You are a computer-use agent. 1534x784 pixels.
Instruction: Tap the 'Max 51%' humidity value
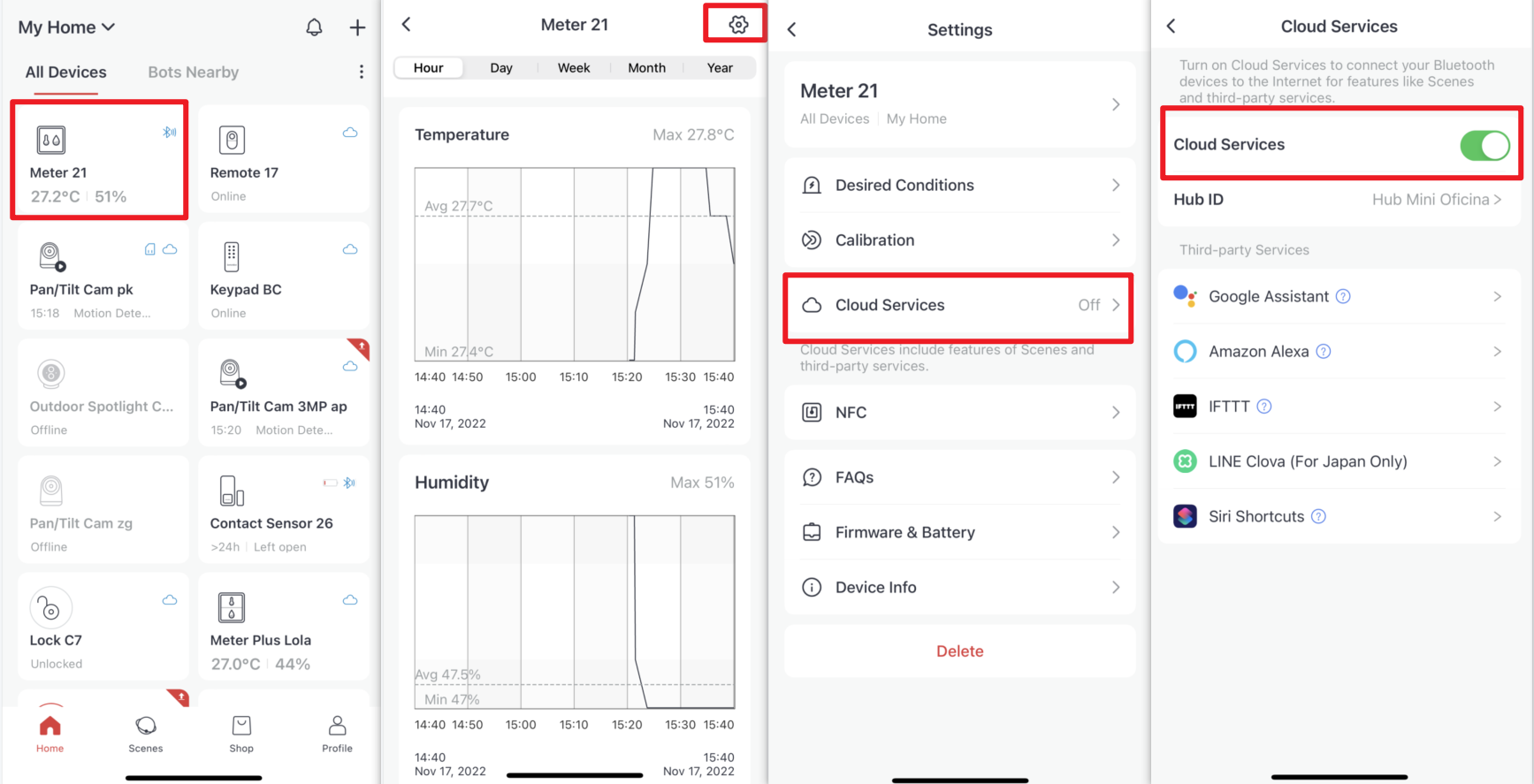tap(702, 483)
